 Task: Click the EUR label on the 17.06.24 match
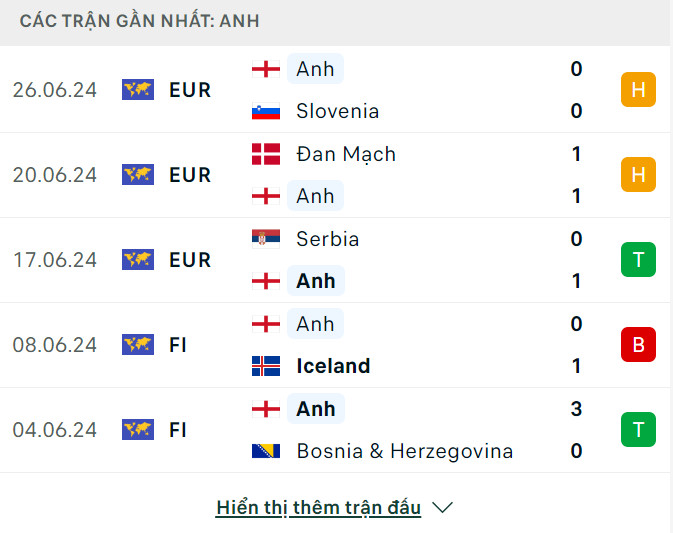tap(190, 260)
